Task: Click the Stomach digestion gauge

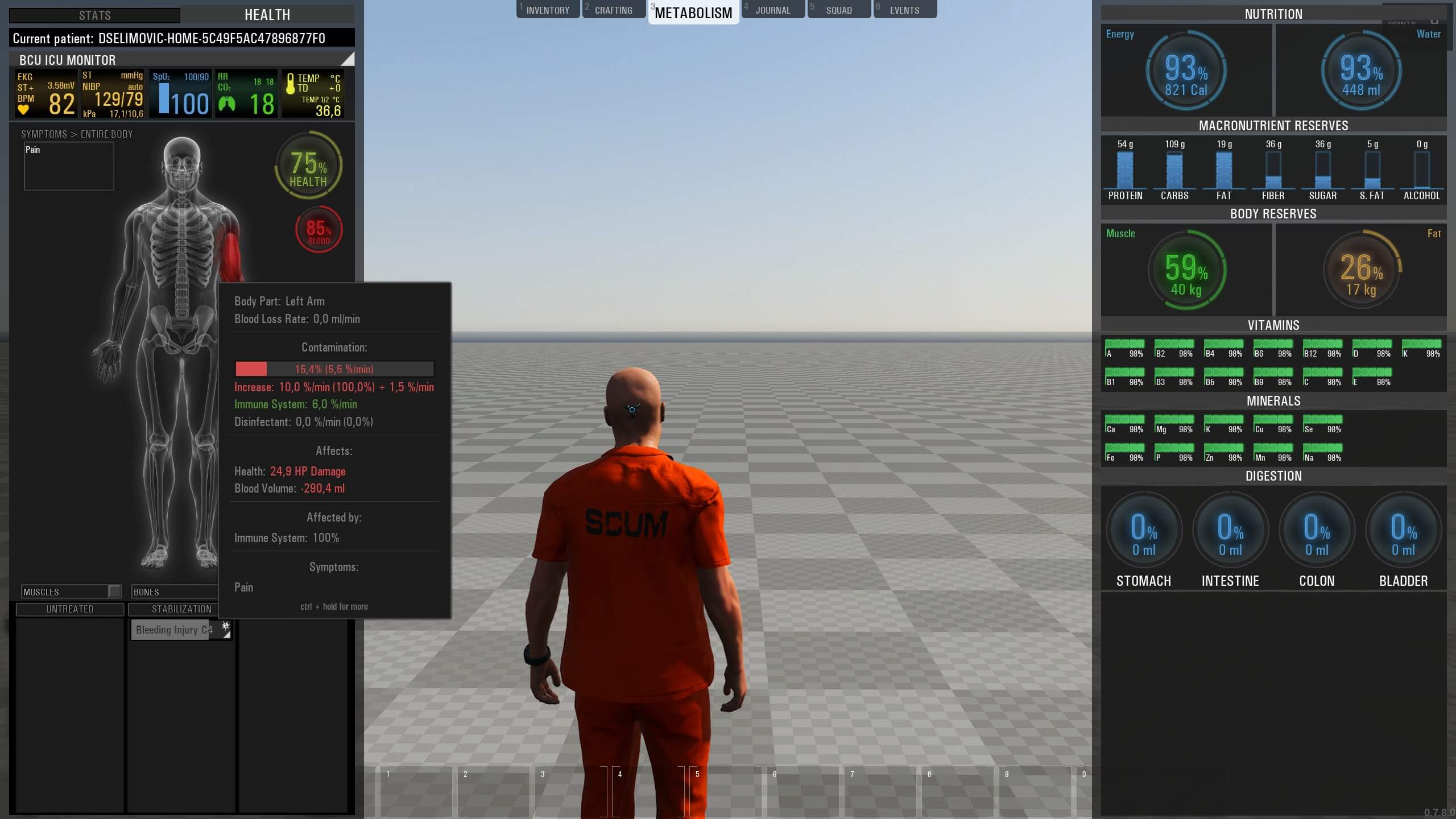Action: [x=1143, y=531]
